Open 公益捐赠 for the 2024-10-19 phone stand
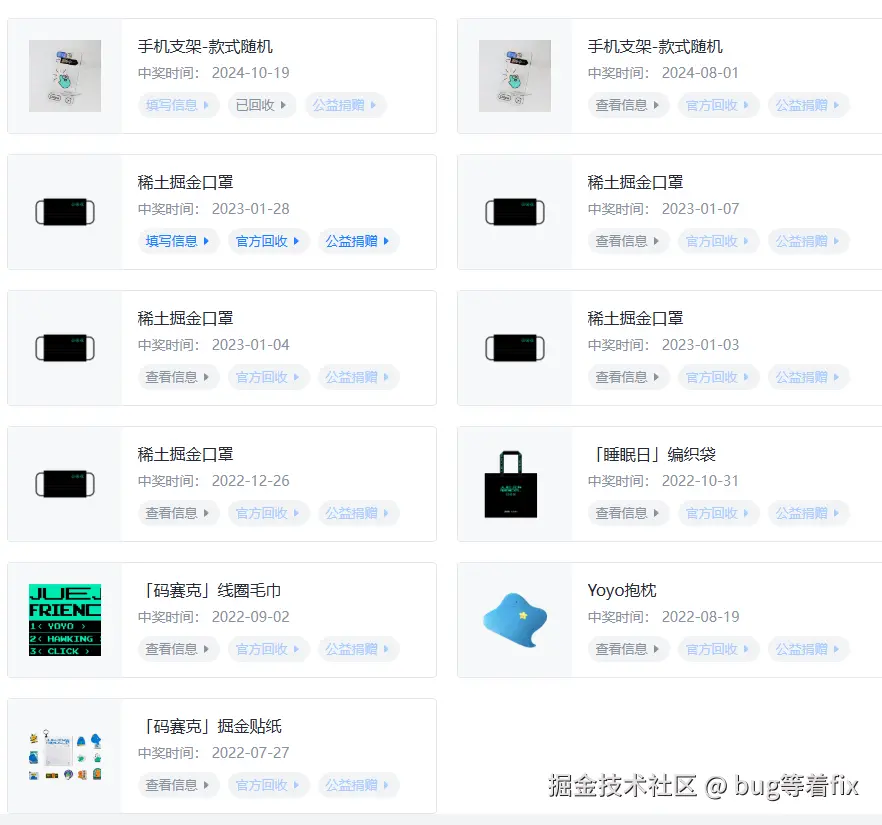 coord(345,105)
